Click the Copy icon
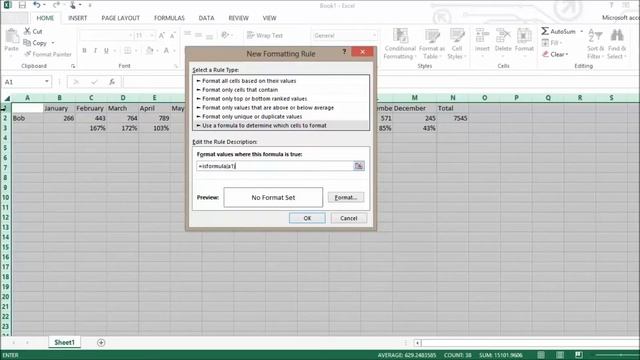Image resolution: width=640 pixels, height=360 pixels. 27,42
